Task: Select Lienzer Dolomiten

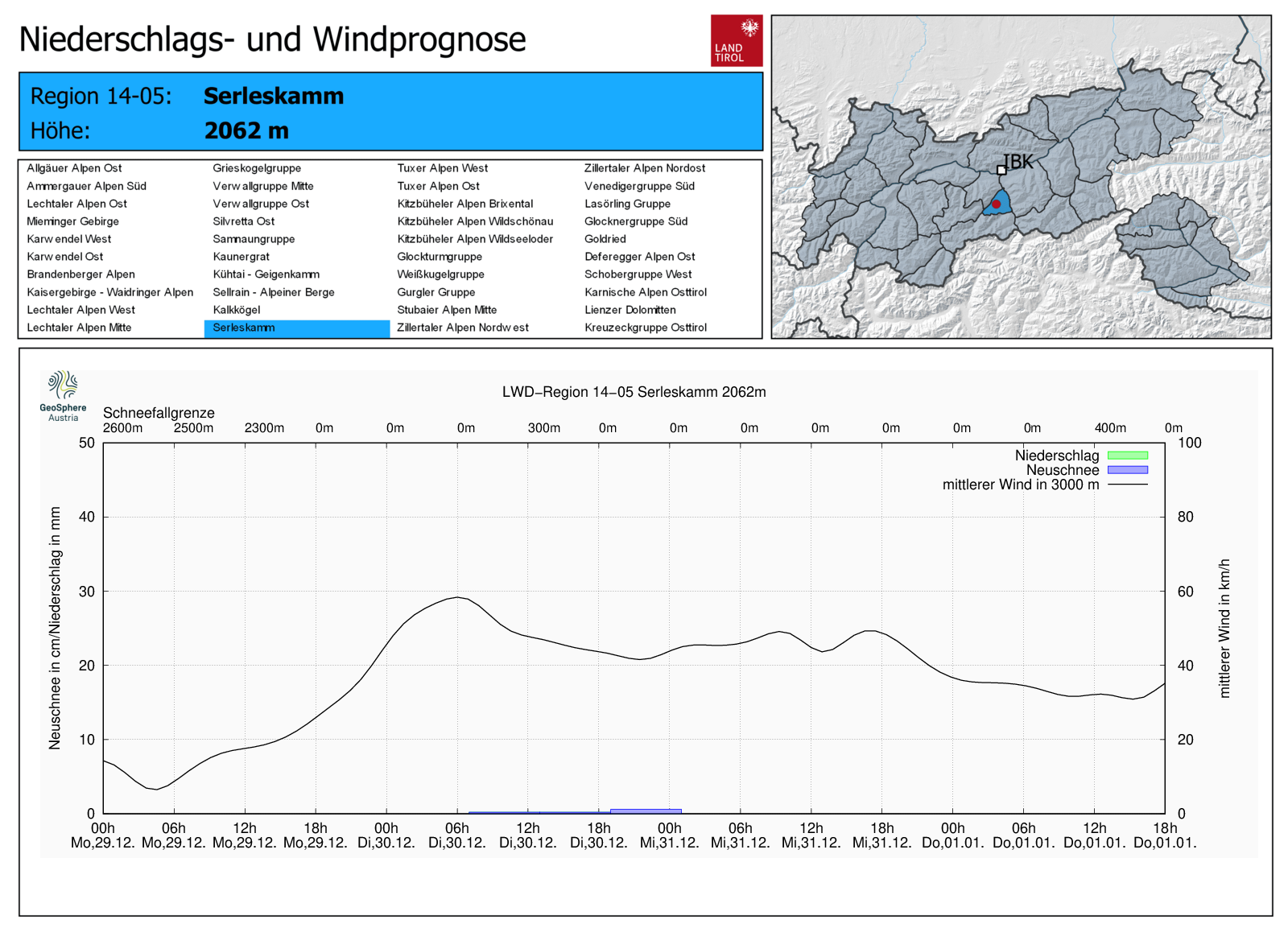Action: coord(630,310)
